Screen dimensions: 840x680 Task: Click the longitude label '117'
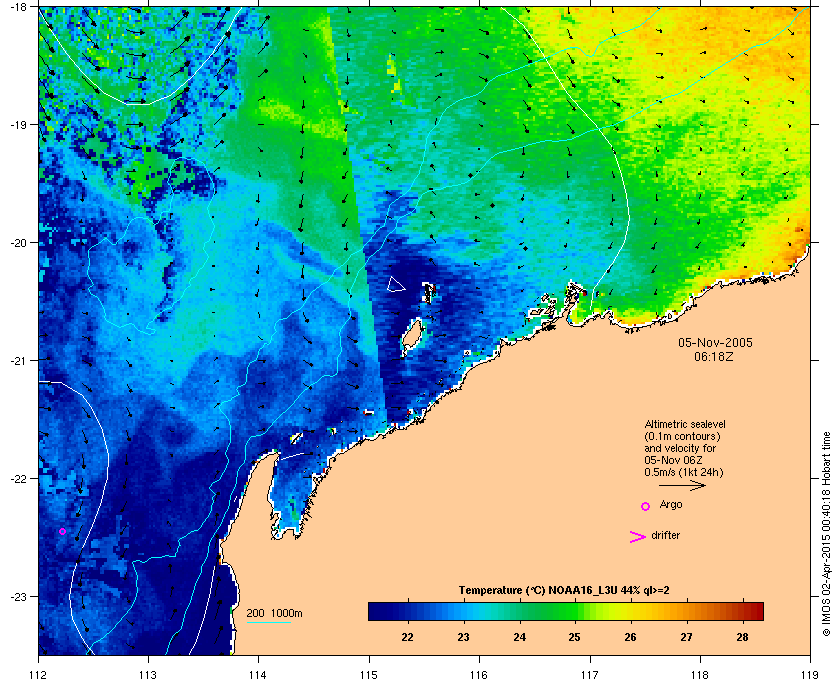tap(590, 675)
